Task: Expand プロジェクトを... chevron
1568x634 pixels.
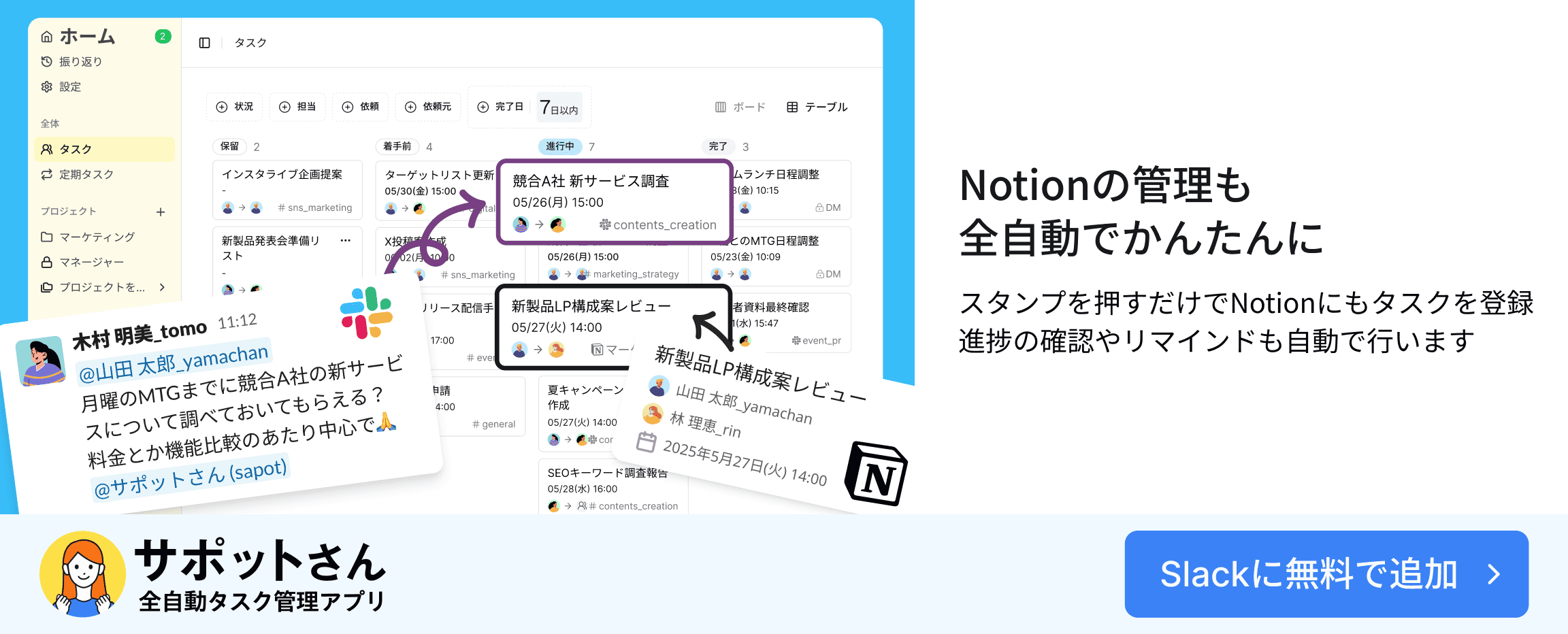Action: click(x=162, y=287)
